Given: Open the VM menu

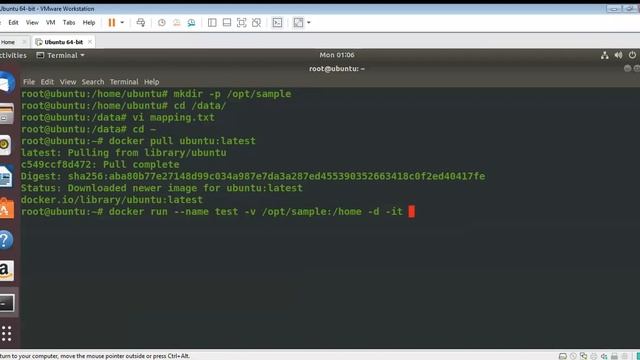Looking at the screenshot, I should point(51,23).
